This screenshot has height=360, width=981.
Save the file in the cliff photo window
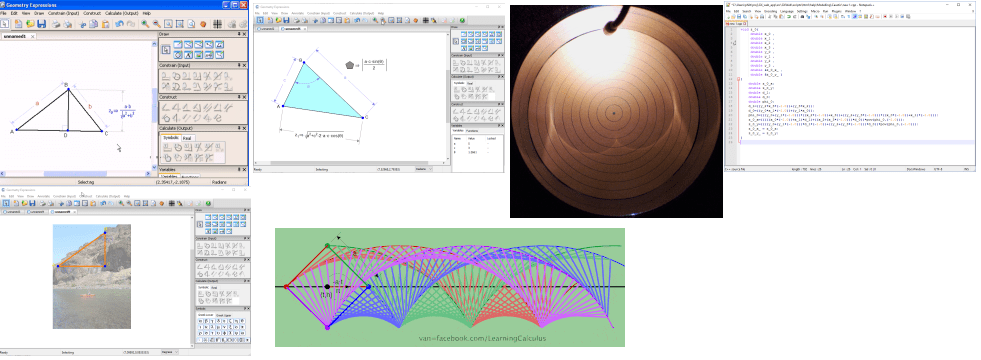click(33, 203)
